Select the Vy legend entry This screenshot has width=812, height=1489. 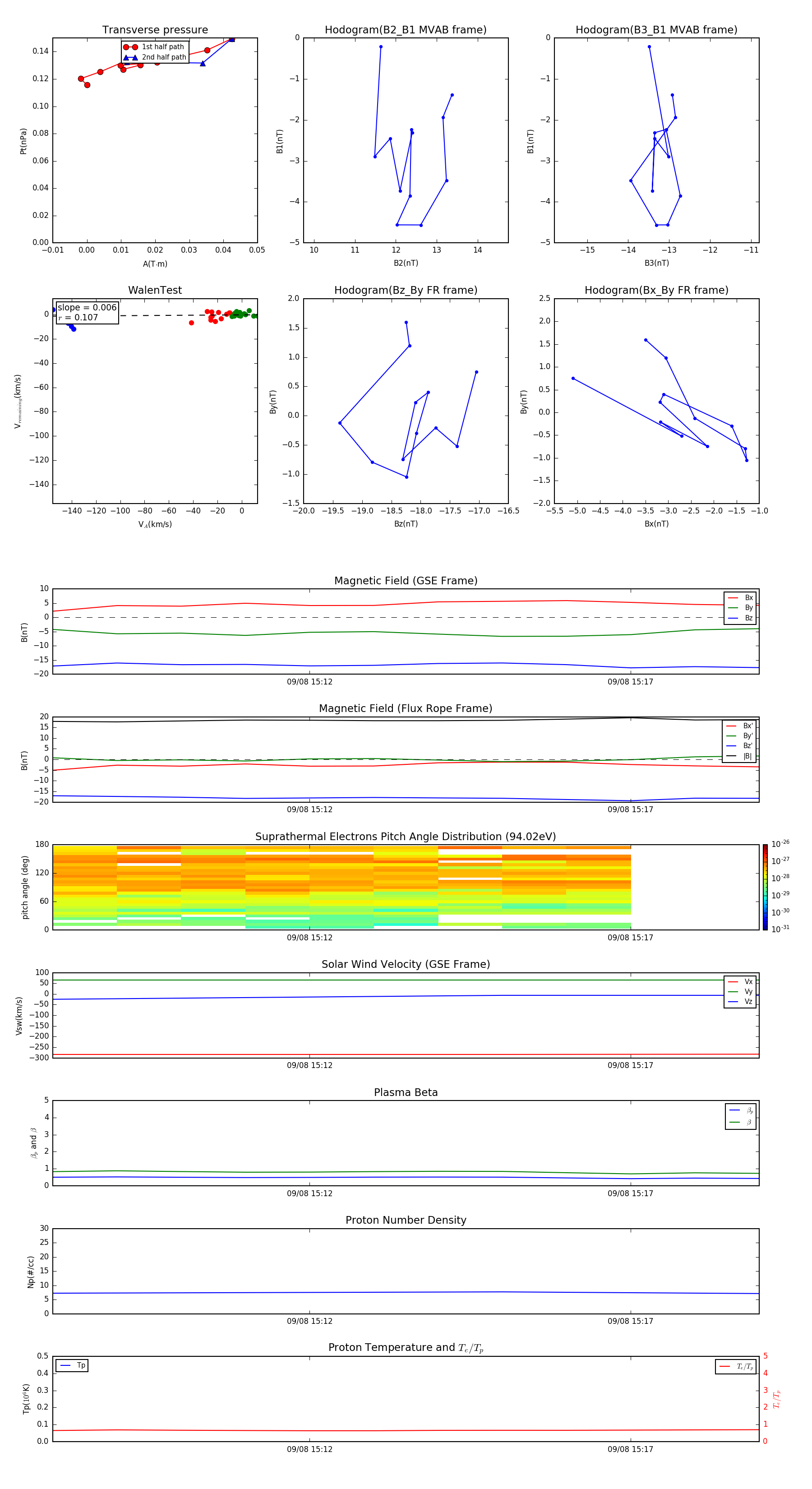pyautogui.click(x=740, y=991)
